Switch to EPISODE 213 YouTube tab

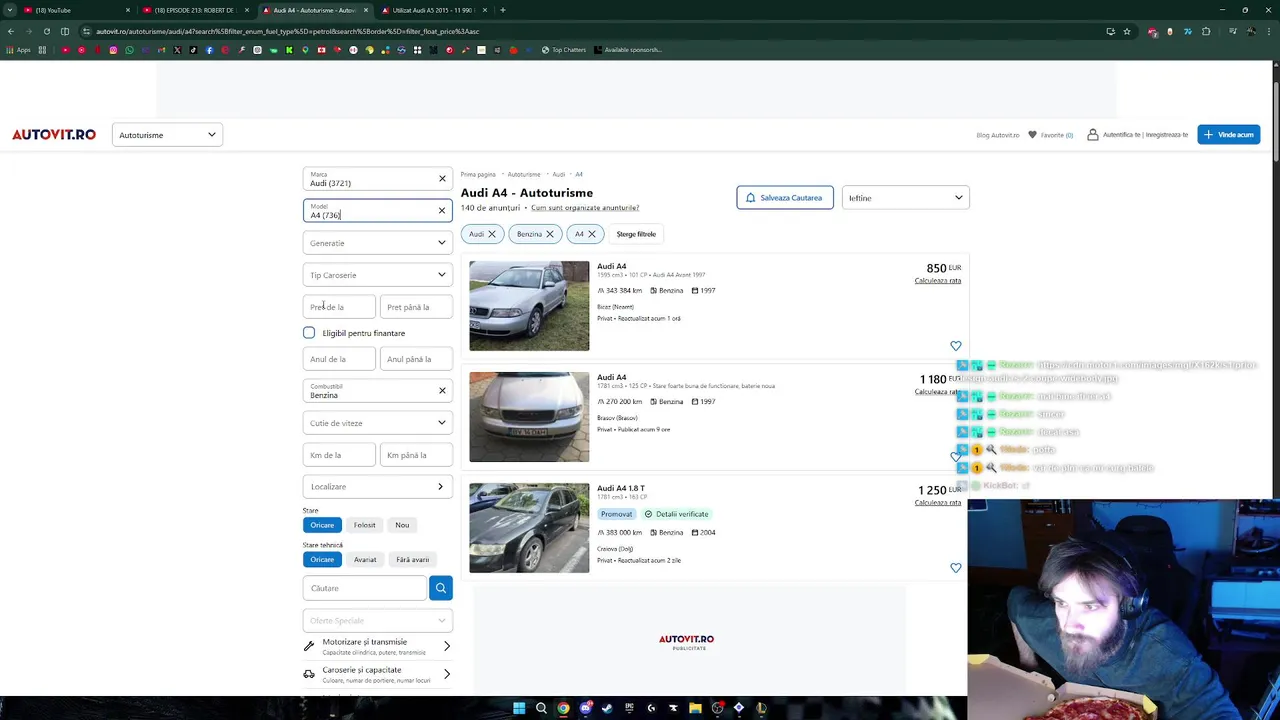coord(195,10)
